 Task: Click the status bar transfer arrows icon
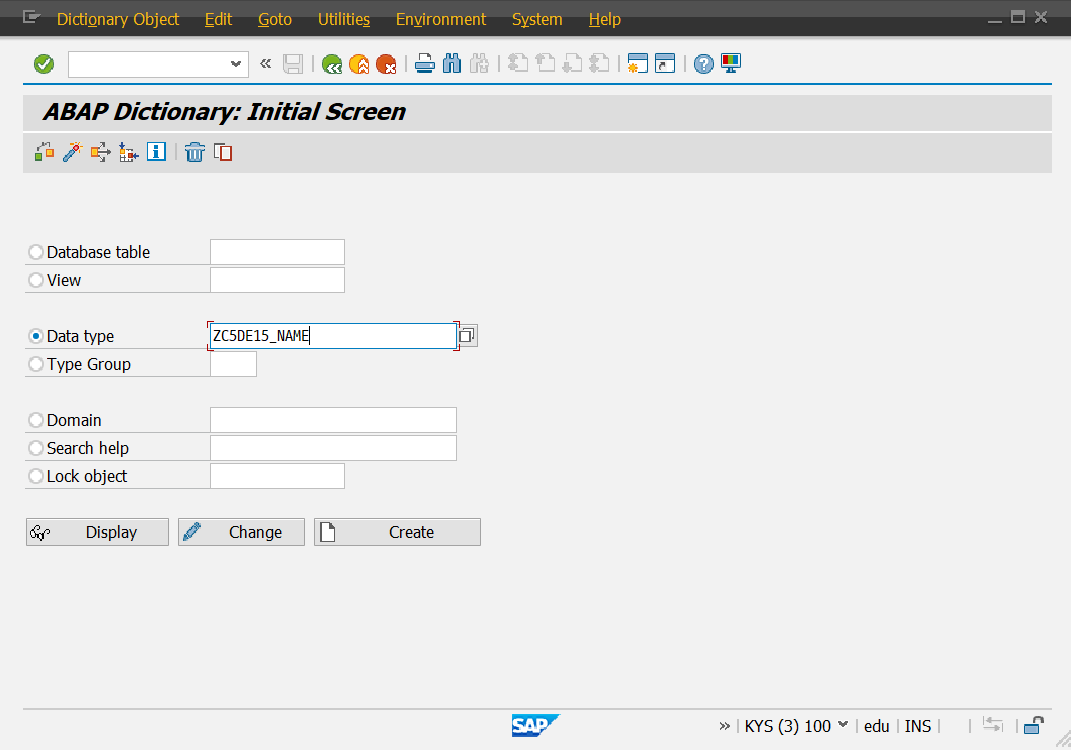tap(992, 725)
